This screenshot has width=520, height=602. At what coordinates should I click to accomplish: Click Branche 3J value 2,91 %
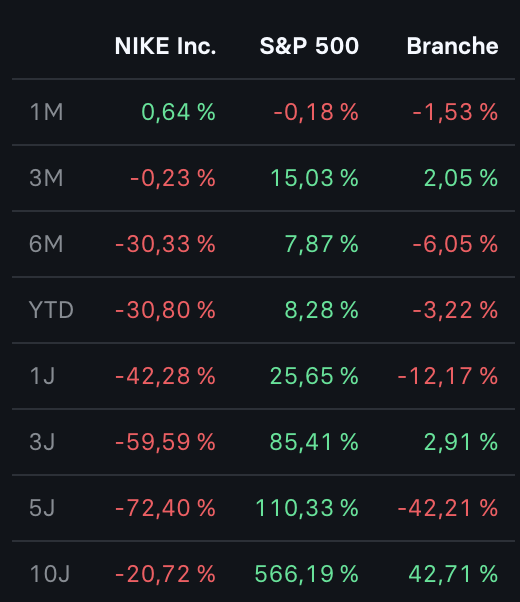pyautogui.click(x=461, y=442)
